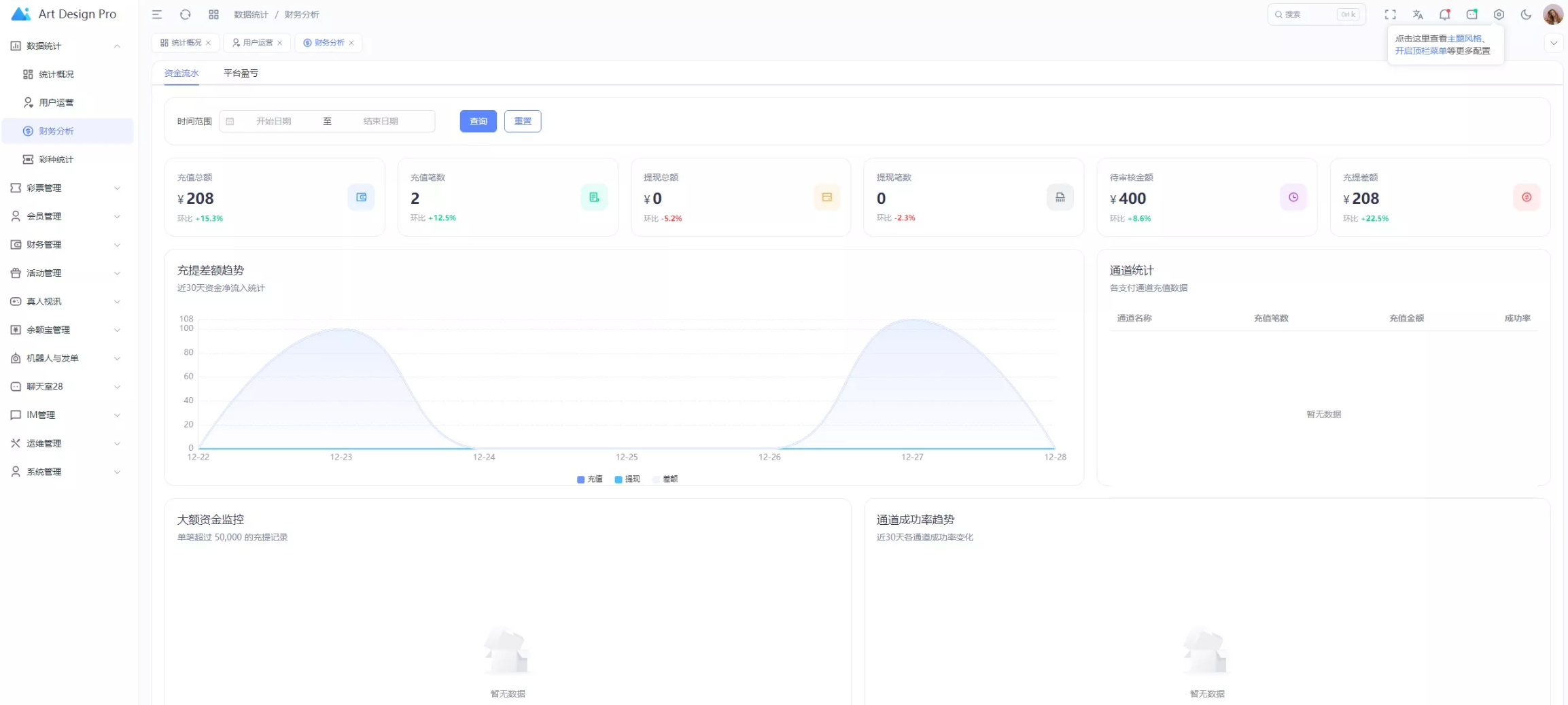Open the quick-entry grid icon
Viewport: 1568px width, 705px height.
[x=213, y=14]
